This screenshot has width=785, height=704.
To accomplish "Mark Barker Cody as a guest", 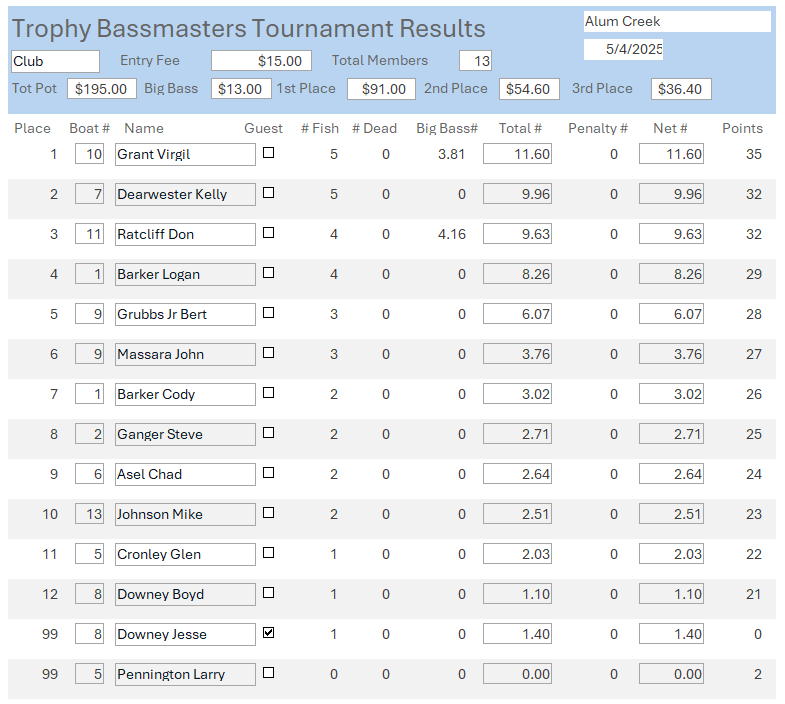I will pos(268,393).
